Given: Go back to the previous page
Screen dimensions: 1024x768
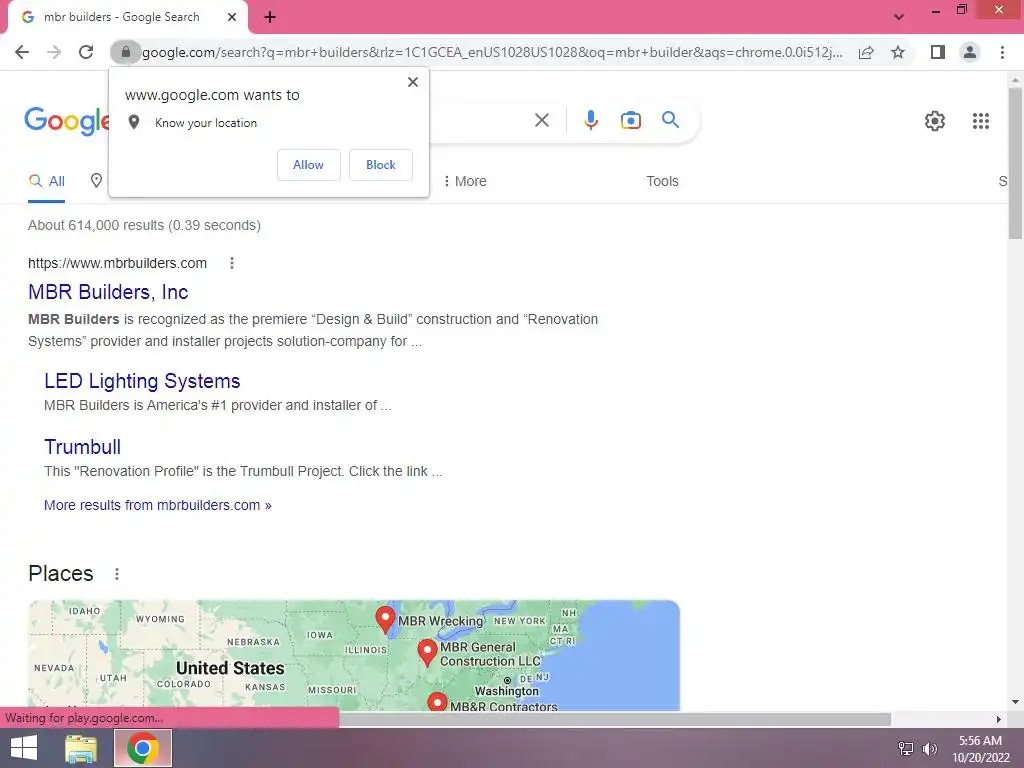Looking at the screenshot, I should 22,52.
